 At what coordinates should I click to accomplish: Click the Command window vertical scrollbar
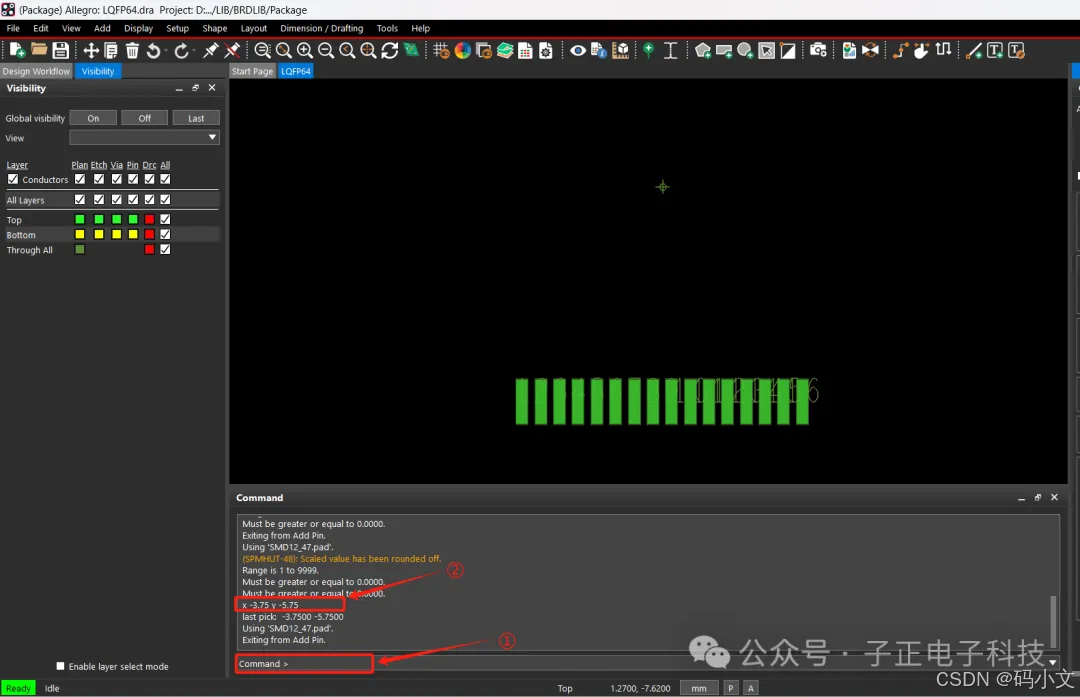coord(1052,620)
